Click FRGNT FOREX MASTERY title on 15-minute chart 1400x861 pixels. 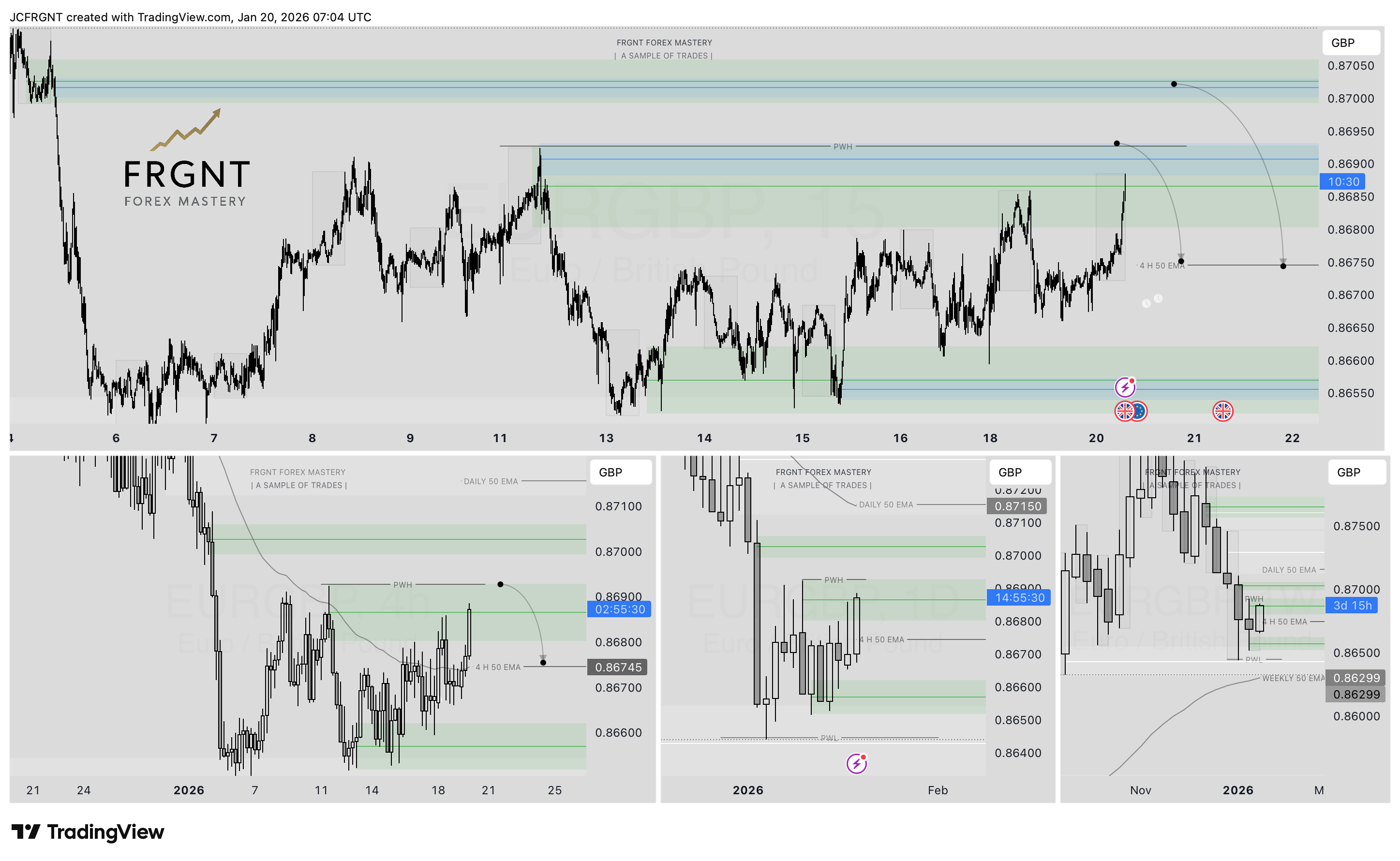tap(664, 43)
